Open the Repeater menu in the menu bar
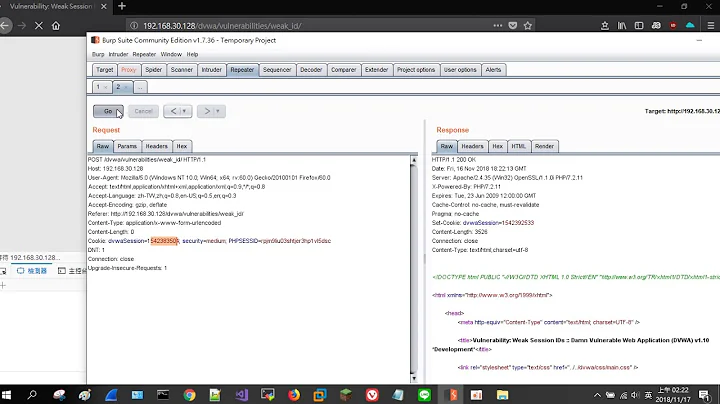720x404 pixels. click(x=144, y=54)
